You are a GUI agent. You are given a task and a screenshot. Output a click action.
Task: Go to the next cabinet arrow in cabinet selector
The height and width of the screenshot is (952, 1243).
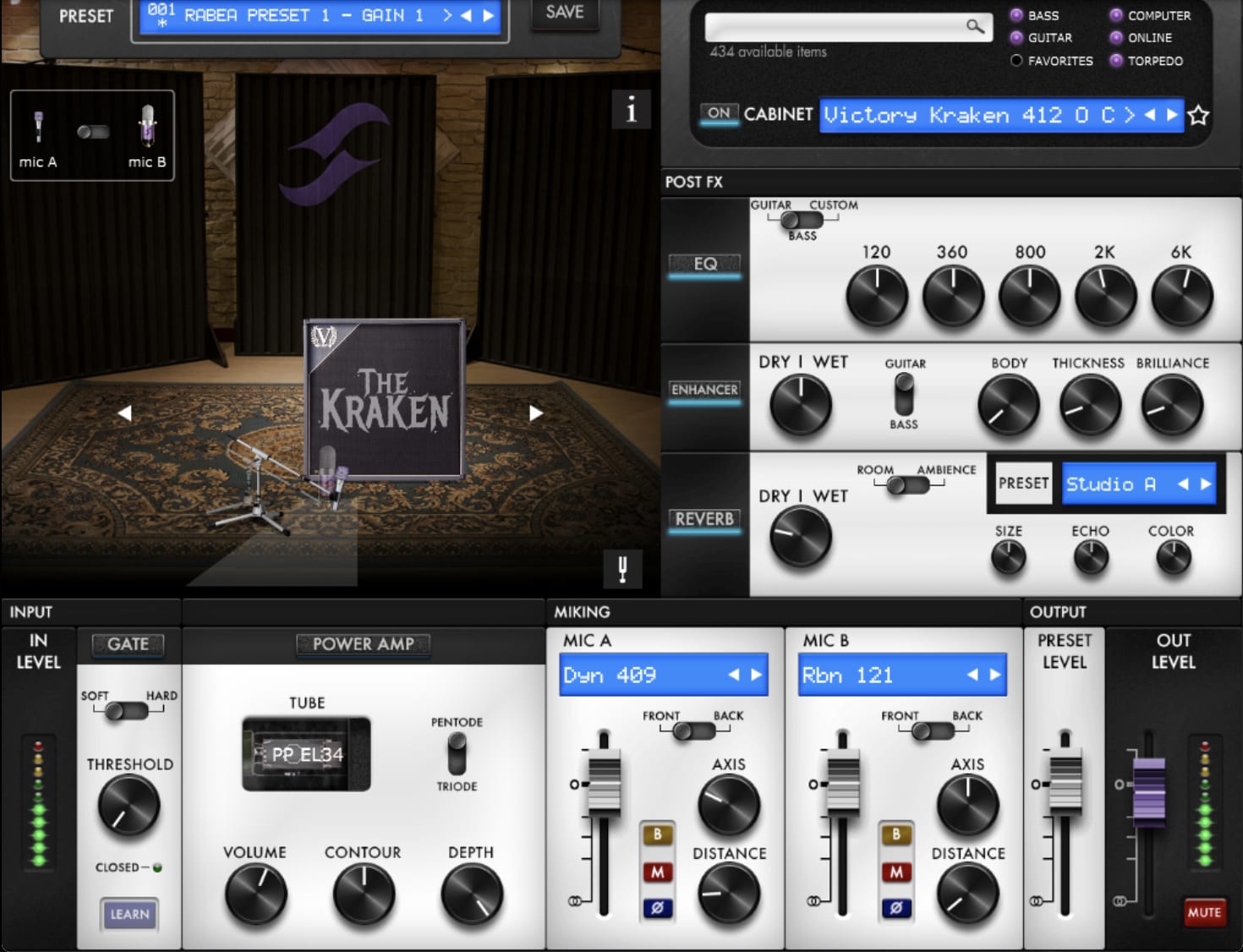click(1171, 115)
